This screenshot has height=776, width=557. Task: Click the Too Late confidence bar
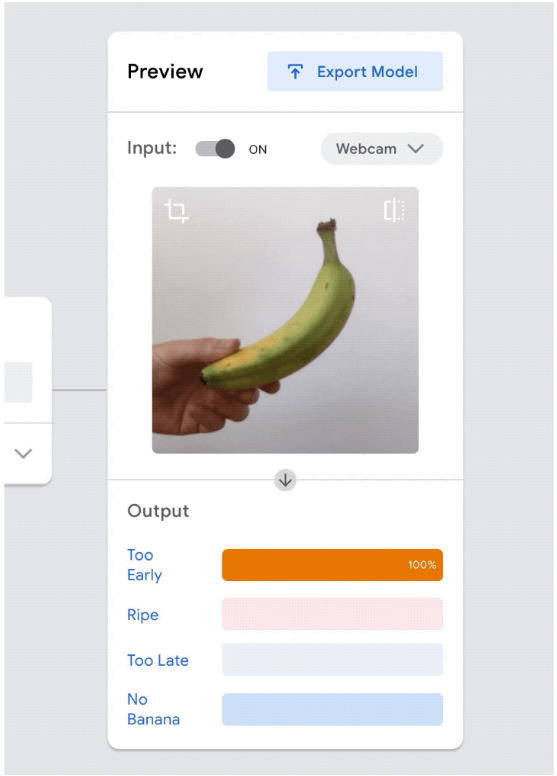pyautogui.click(x=332, y=660)
